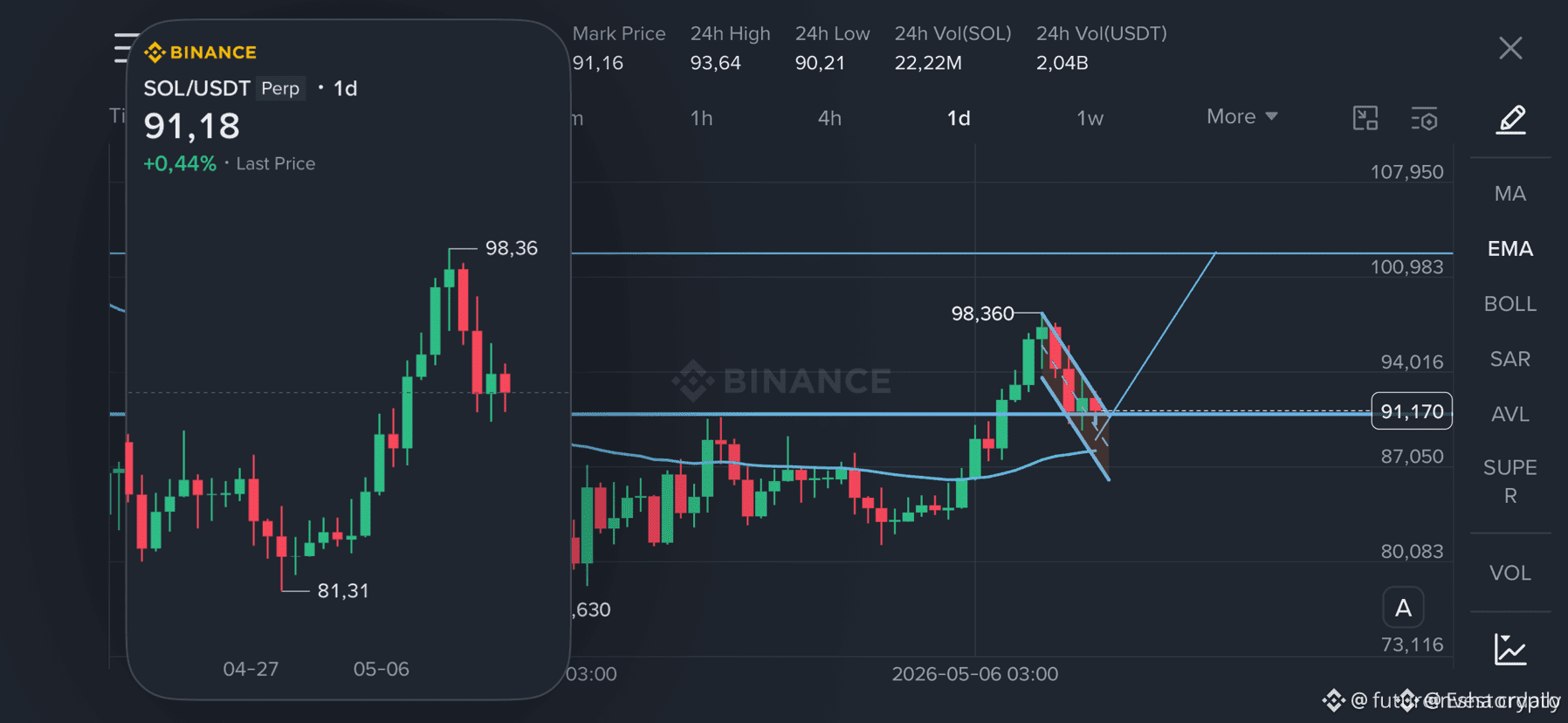
Task: Click the 24h High value 93,64
Action: 715,63
